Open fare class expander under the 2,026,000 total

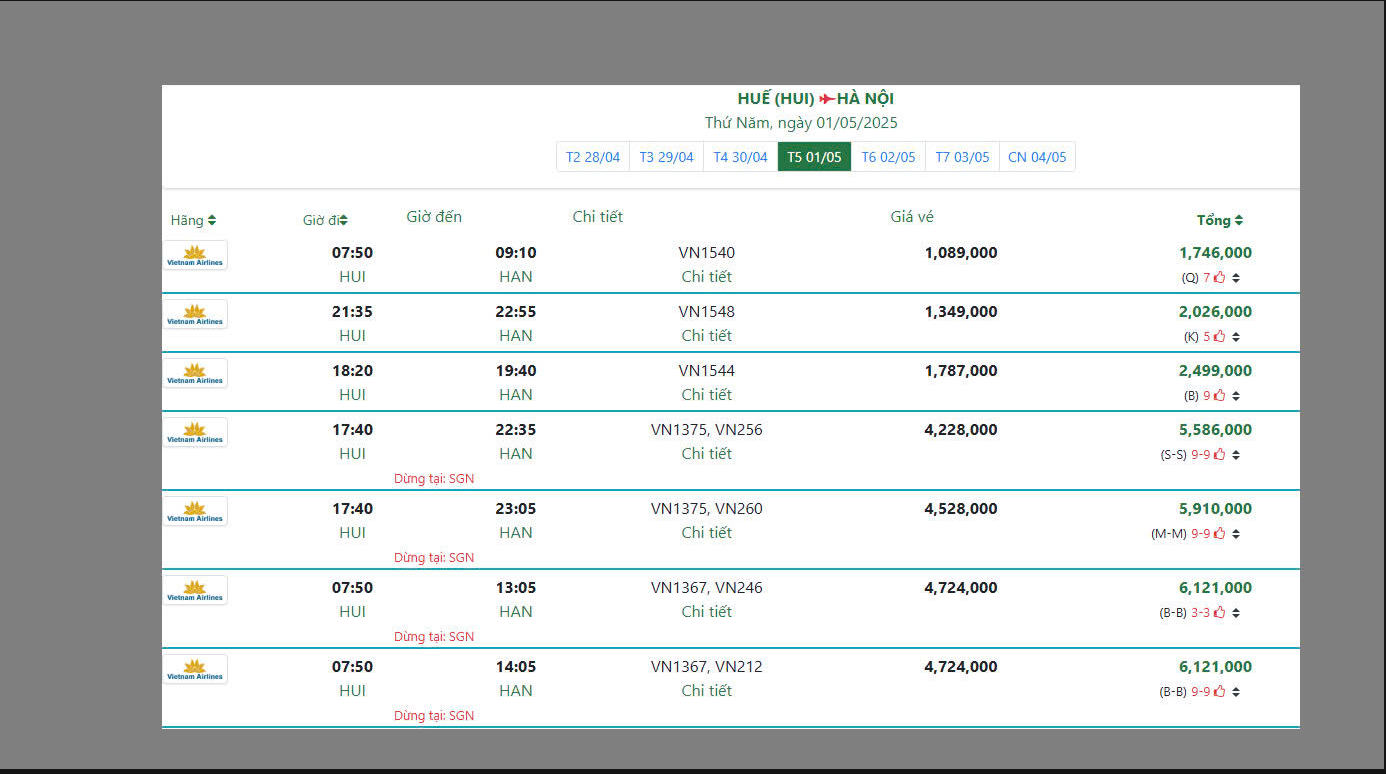point(1236,337)
